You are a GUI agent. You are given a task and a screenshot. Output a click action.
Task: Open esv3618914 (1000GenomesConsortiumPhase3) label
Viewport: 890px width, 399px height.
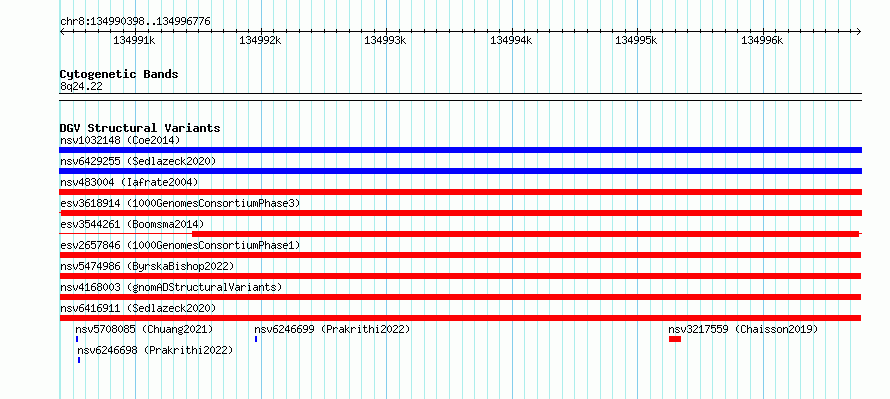coord(180,203)
